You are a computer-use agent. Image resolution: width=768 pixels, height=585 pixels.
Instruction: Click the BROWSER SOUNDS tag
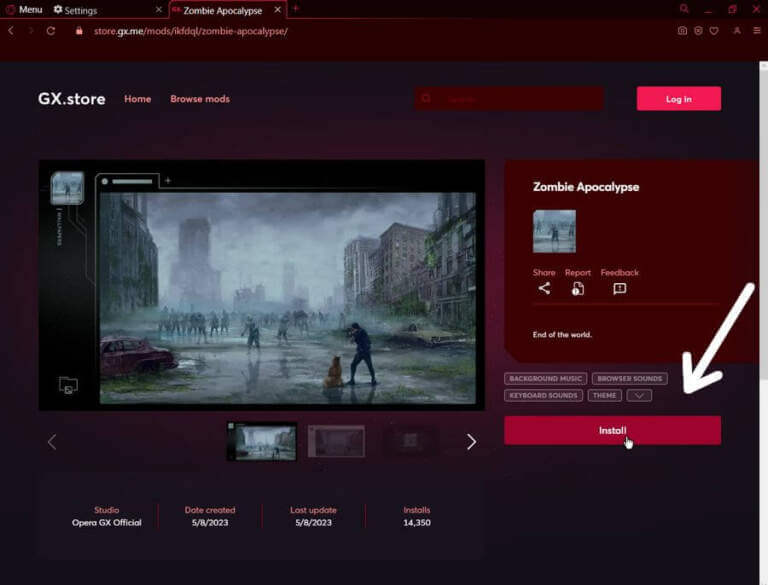pyautogui.click(x=629, y=379)
